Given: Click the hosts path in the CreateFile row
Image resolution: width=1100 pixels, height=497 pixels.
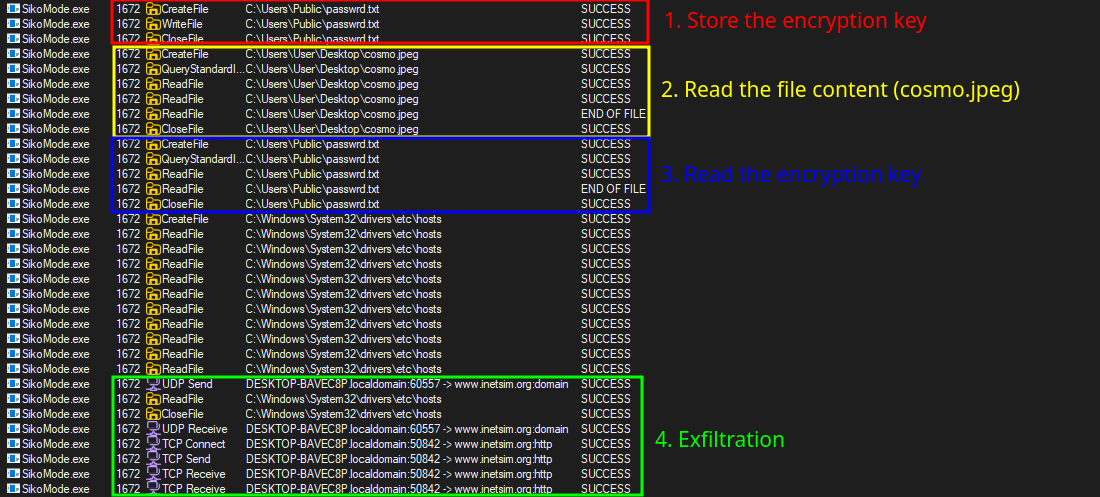Looking at the screenshot, I should [343, 219].
